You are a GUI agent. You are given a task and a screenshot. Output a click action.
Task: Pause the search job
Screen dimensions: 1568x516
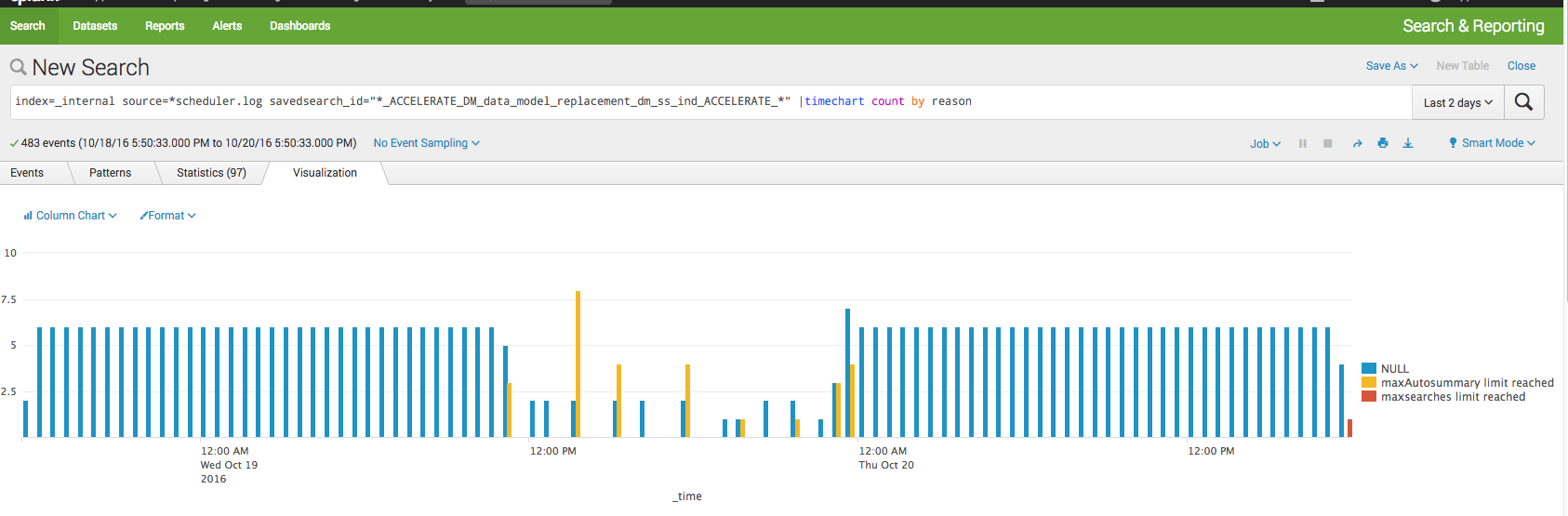[x=1303, y=143]
